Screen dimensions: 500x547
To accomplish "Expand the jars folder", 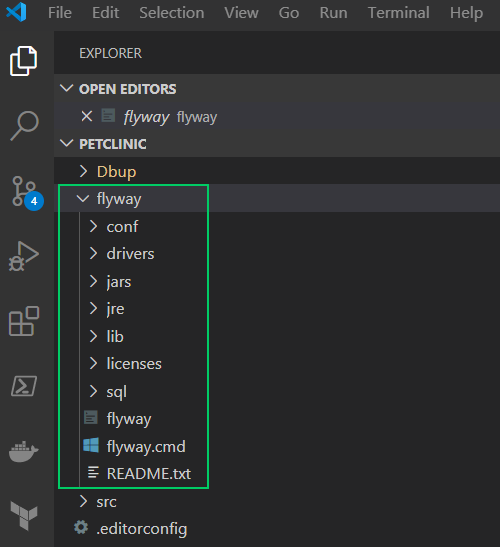I will tap(93, 281).
